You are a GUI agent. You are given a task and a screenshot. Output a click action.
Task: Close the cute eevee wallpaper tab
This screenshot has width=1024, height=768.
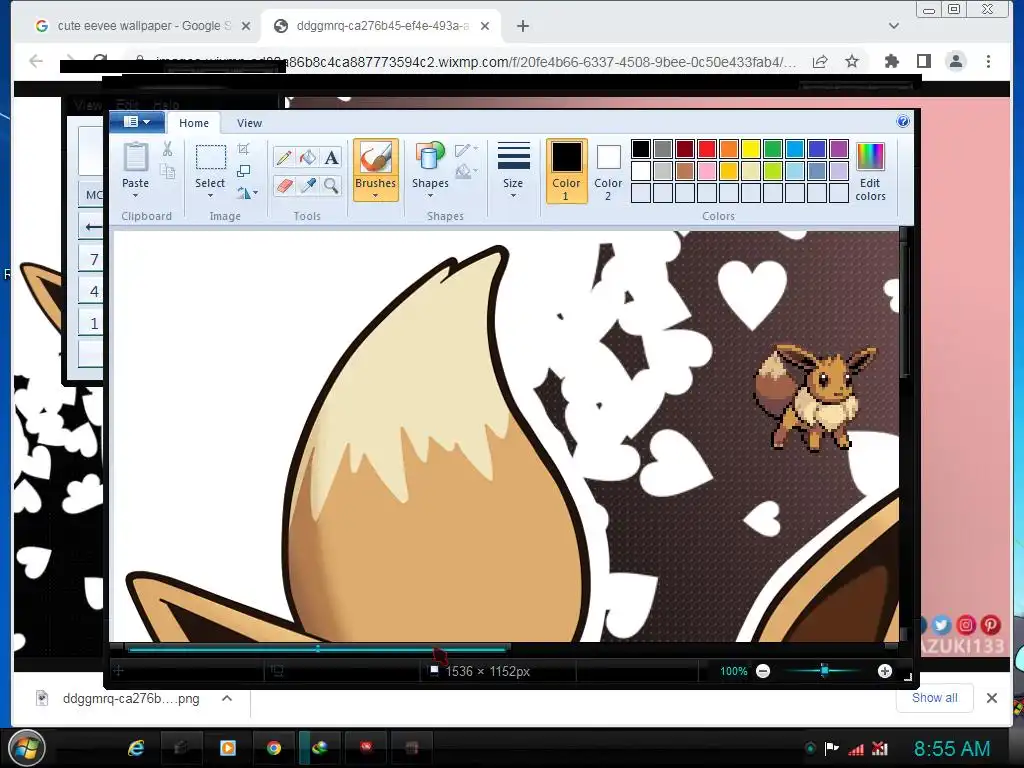[246, 26]
